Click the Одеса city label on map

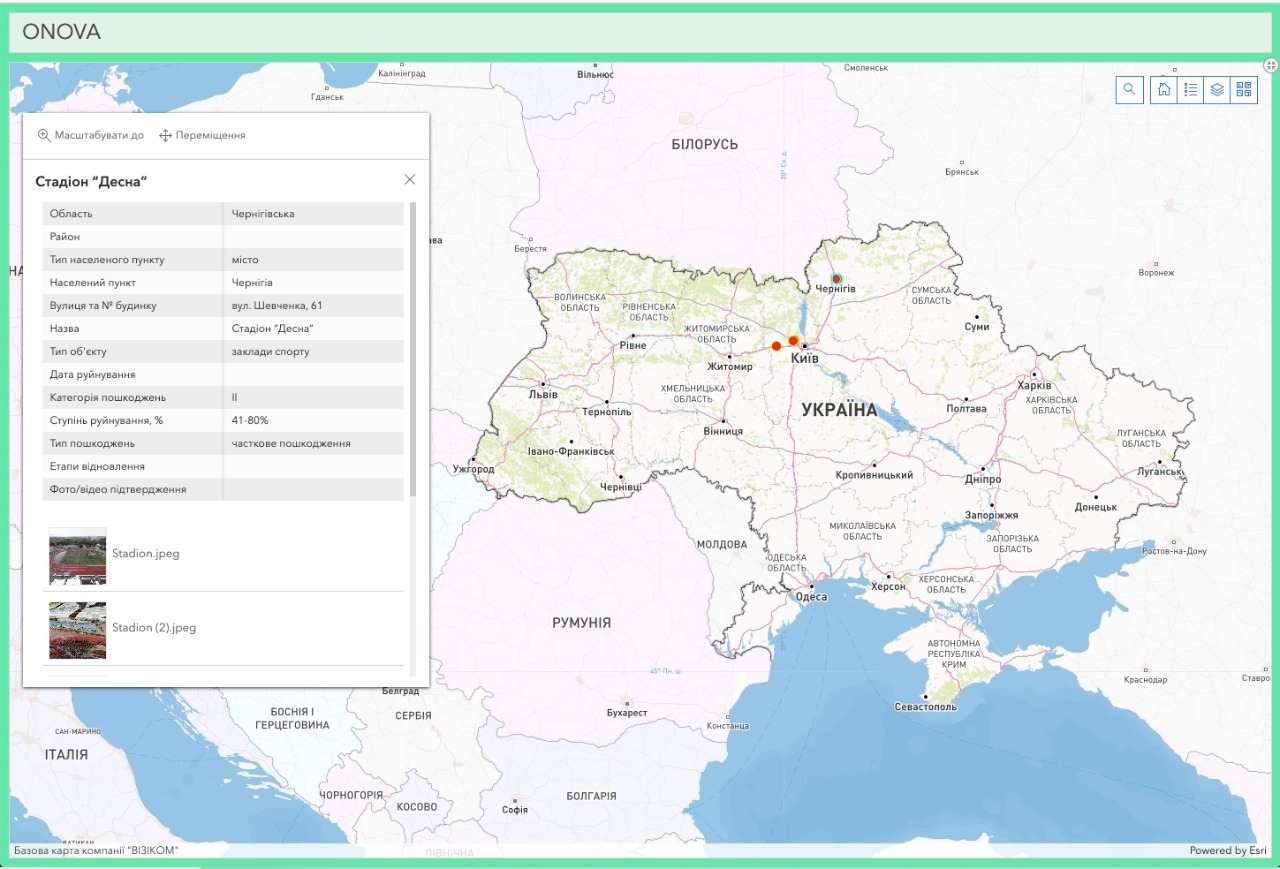[811, 597]
